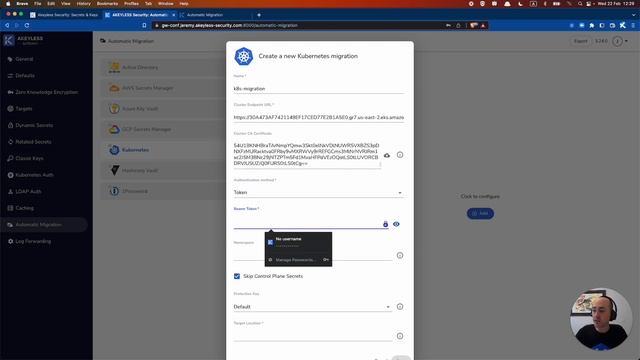Open Kubernetes Auth in the sidebar

pyautogui.click(x=34, y=175)
